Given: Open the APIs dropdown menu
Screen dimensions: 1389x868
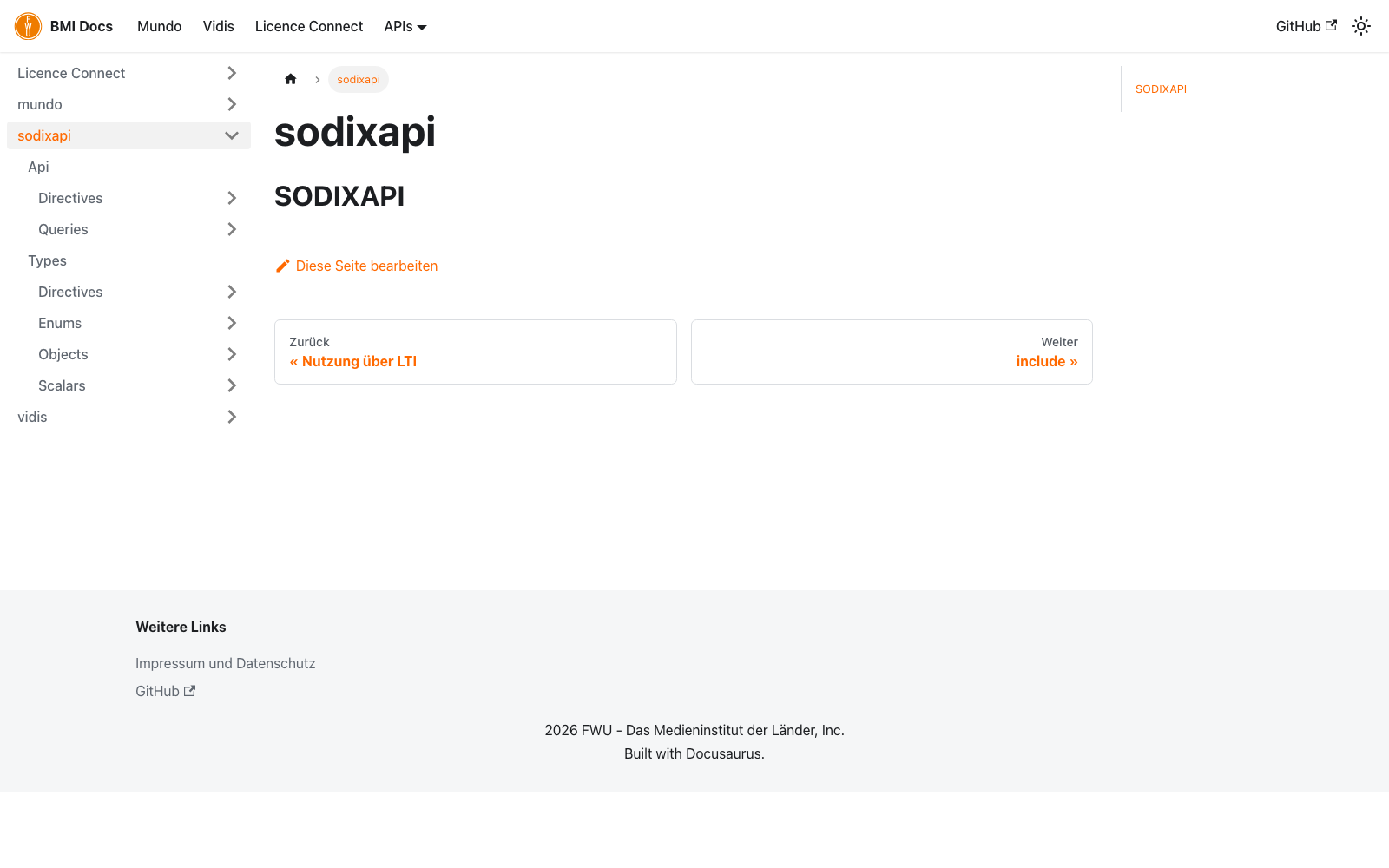Looking at the screenshot, I should click(x=405, y=26).
